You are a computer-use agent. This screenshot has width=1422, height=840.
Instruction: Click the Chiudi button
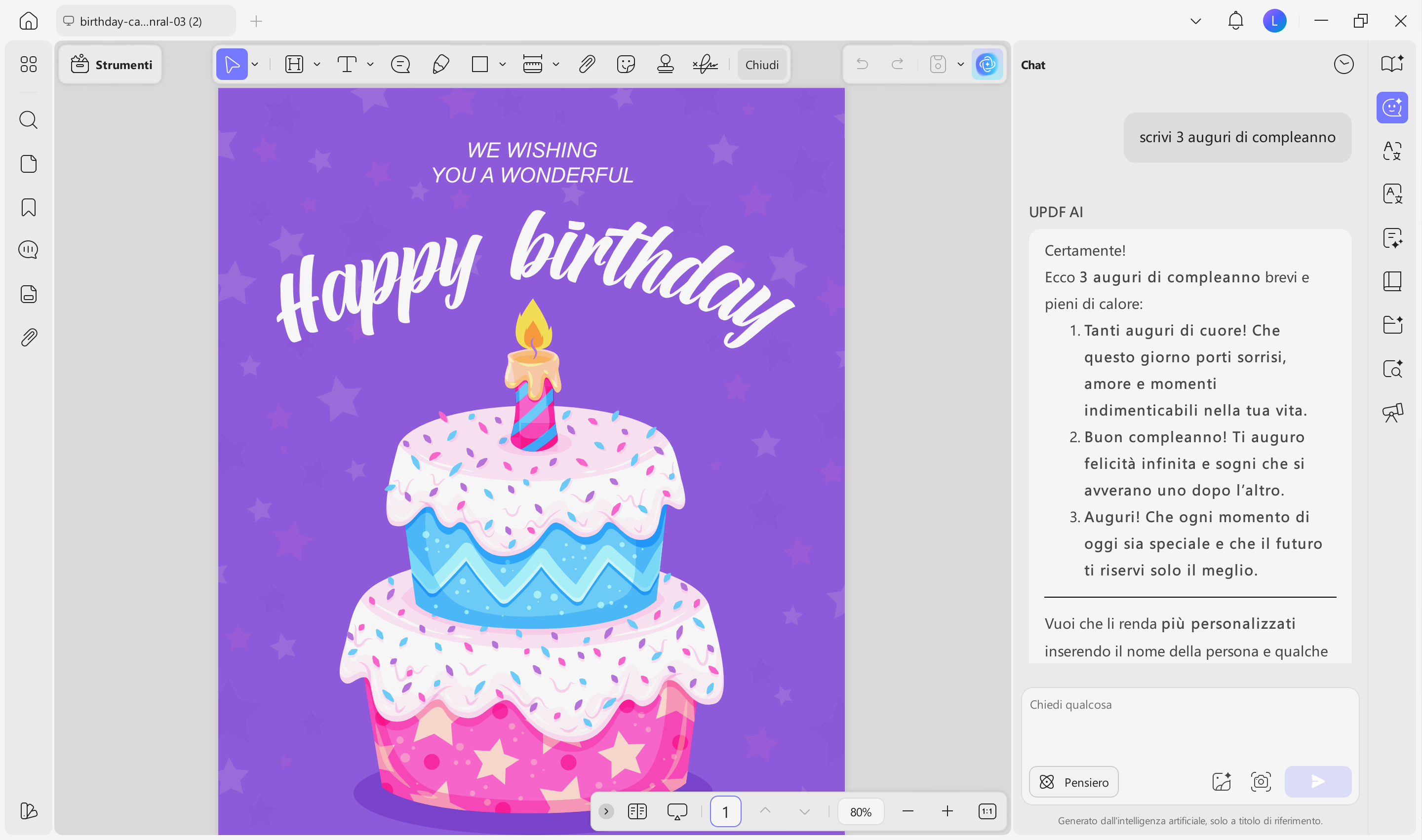[x=762, y=64]
